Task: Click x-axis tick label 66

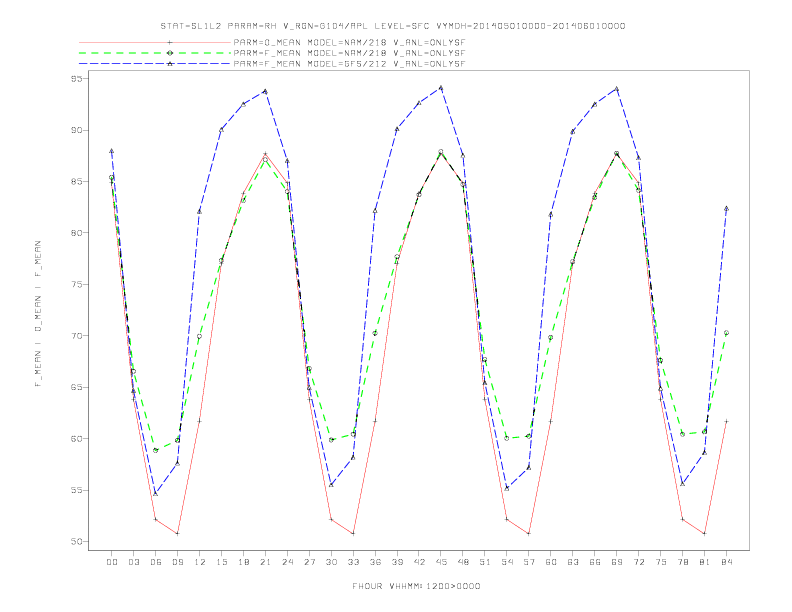Action: (595, 562)
